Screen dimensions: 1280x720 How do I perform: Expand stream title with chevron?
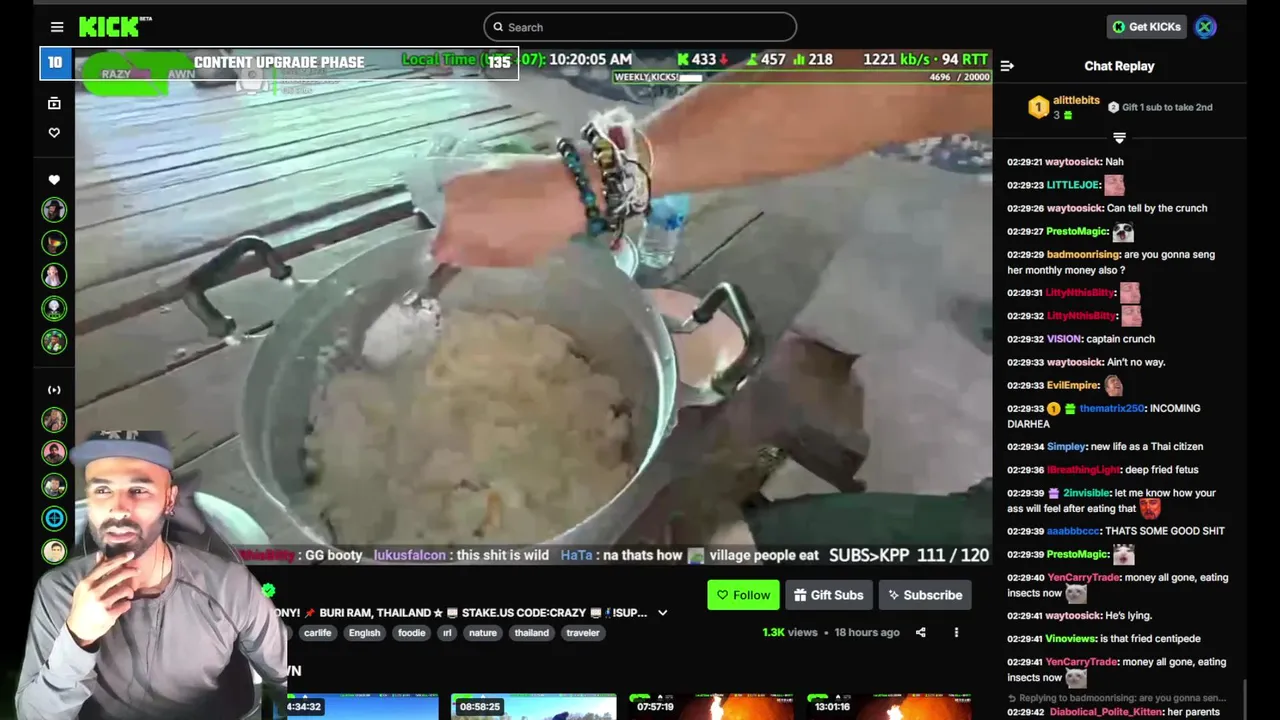tap(662, 613)
